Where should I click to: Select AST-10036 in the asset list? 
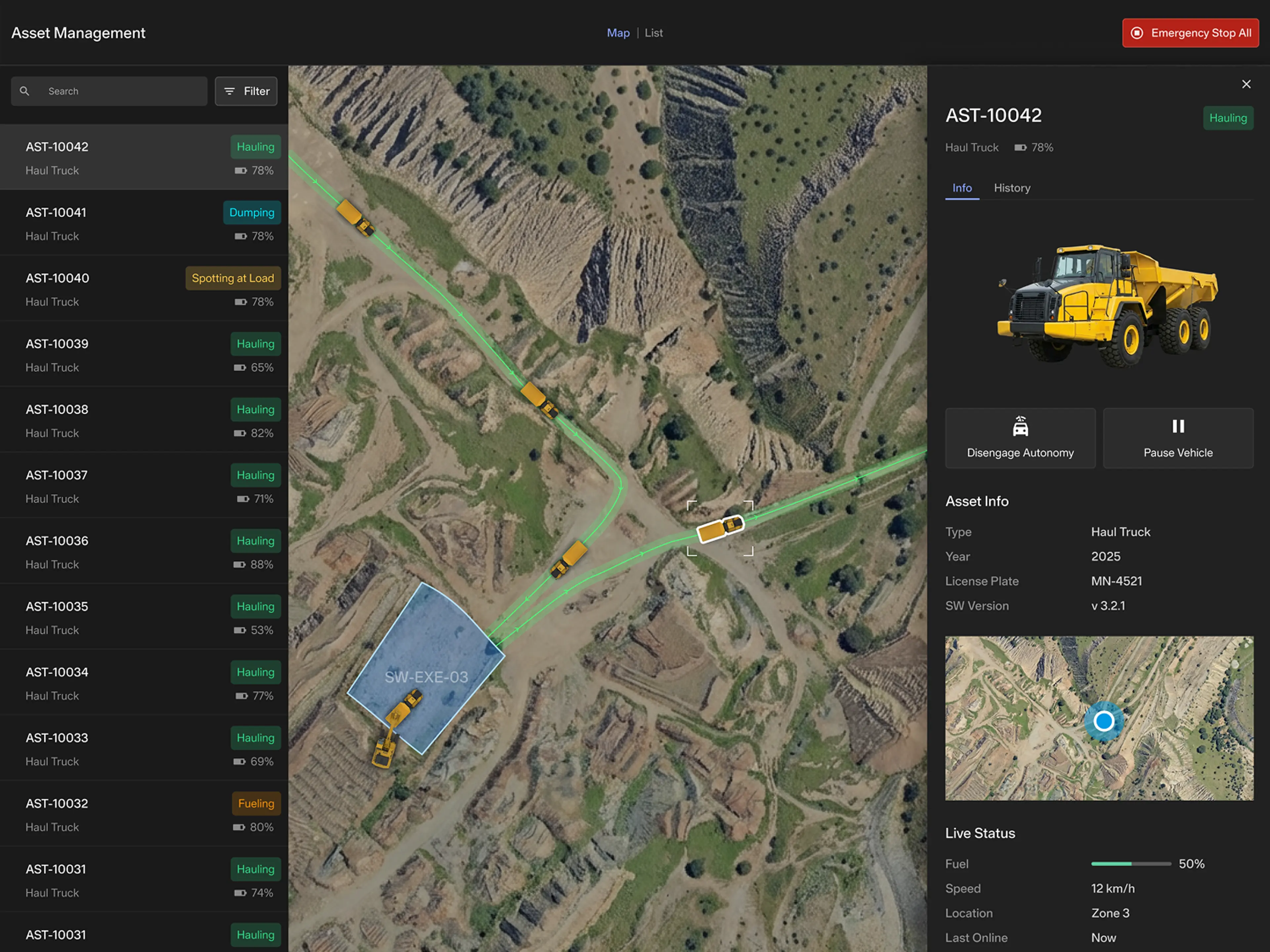point(144,551)
